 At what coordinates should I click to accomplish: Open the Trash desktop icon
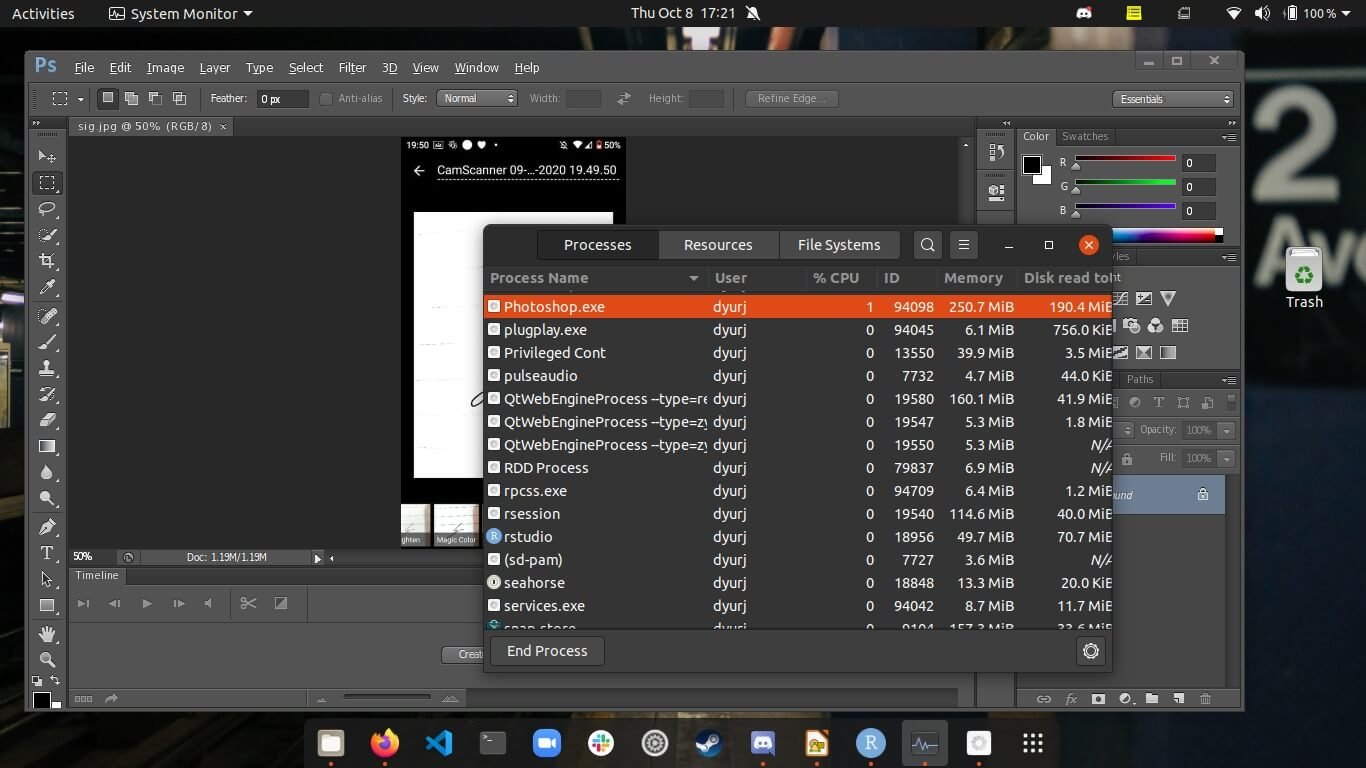[1304, 279]
